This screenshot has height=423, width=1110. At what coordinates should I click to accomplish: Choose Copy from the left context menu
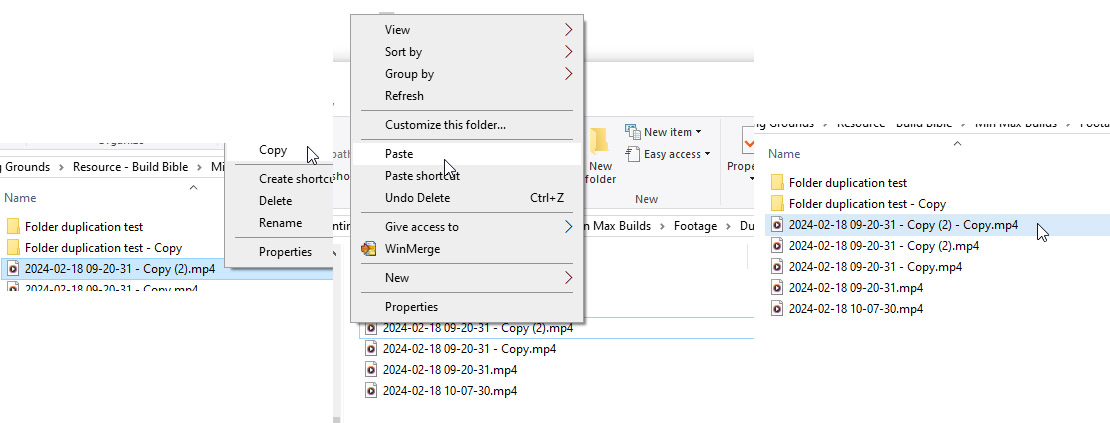click(x=273, y=150)
